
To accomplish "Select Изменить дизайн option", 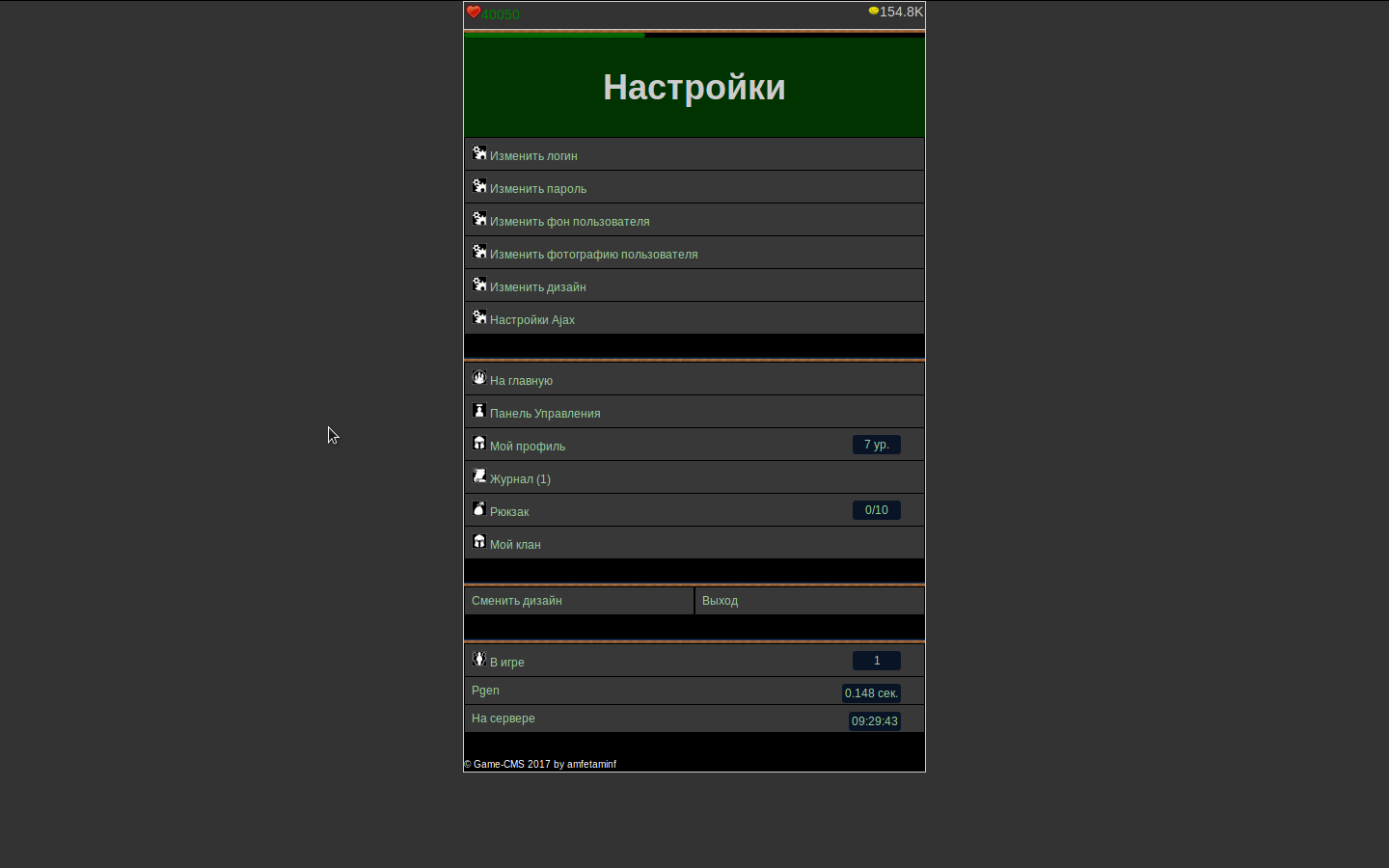I will [537, 287].
